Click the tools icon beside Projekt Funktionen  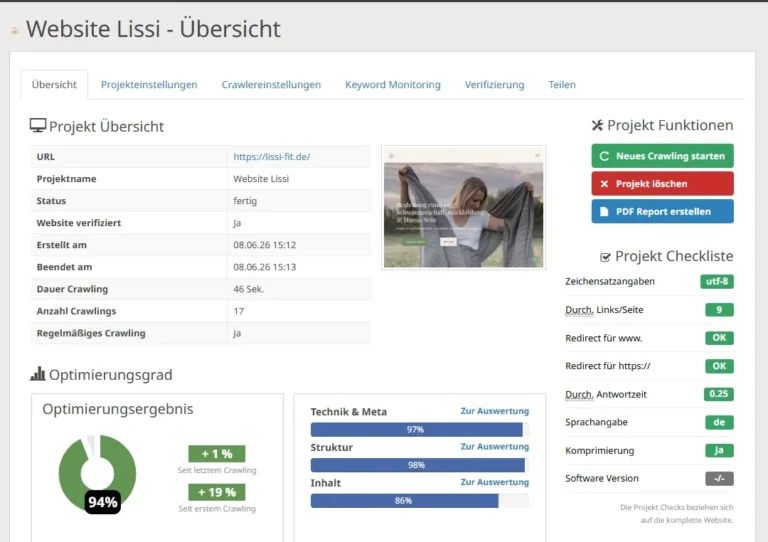point(597,125)
